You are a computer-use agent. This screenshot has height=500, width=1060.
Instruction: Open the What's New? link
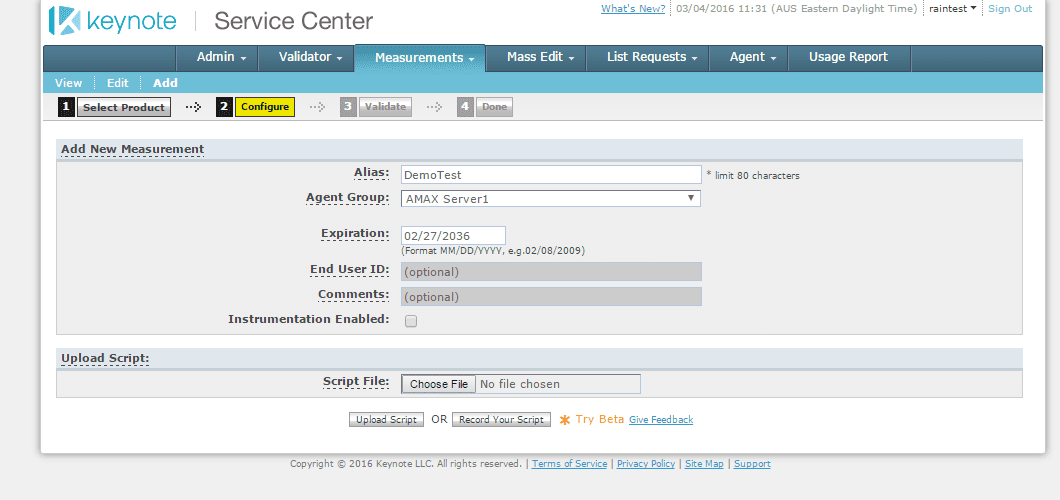[x=633, y=9]
